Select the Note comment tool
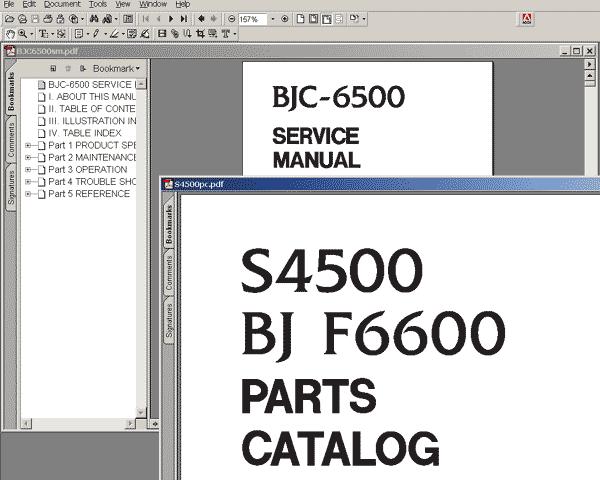Image resolution: width=600 pixels, height=480 pixels. [x=78, y=34]
